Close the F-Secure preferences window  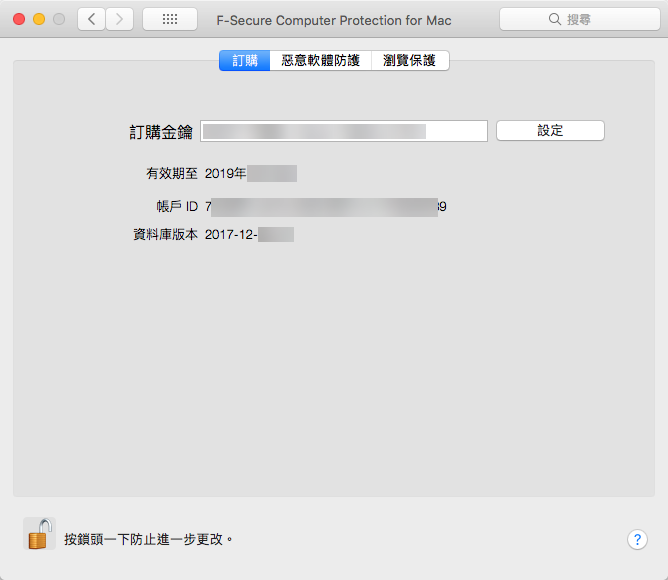pyautogui.click(x=20, y=19)
